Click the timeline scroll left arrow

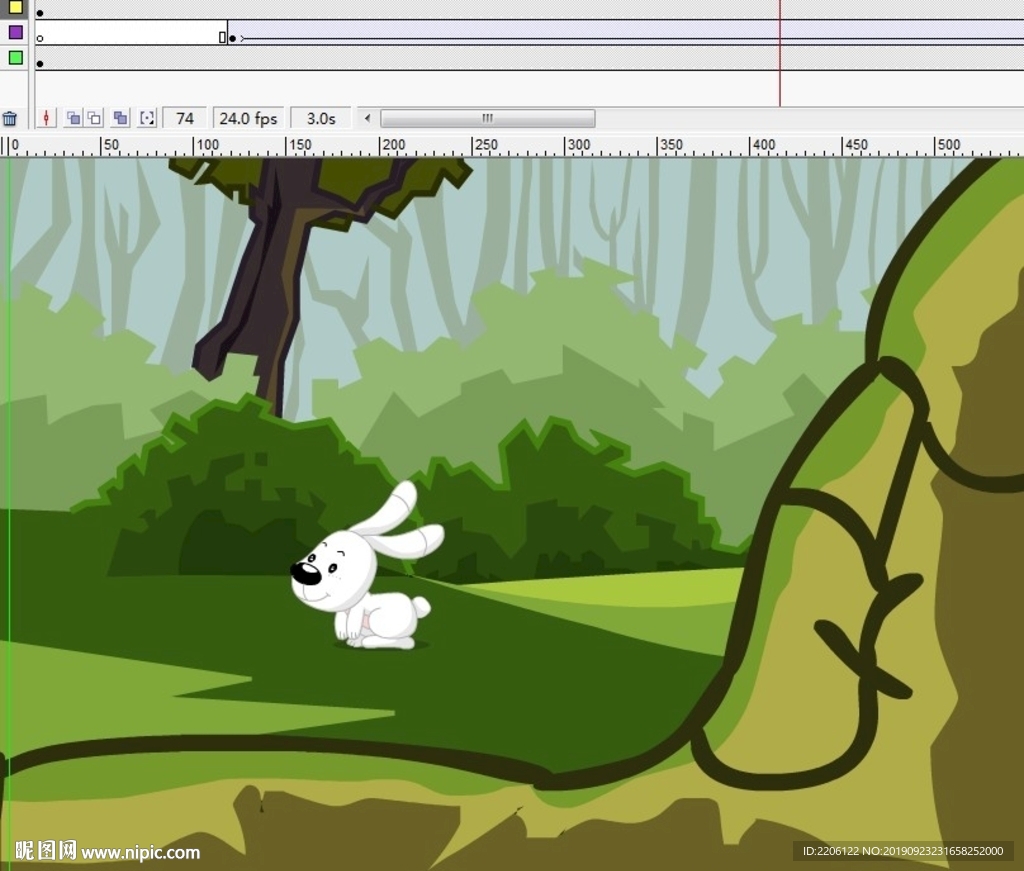pyautogui.click(x=367, y=118)
